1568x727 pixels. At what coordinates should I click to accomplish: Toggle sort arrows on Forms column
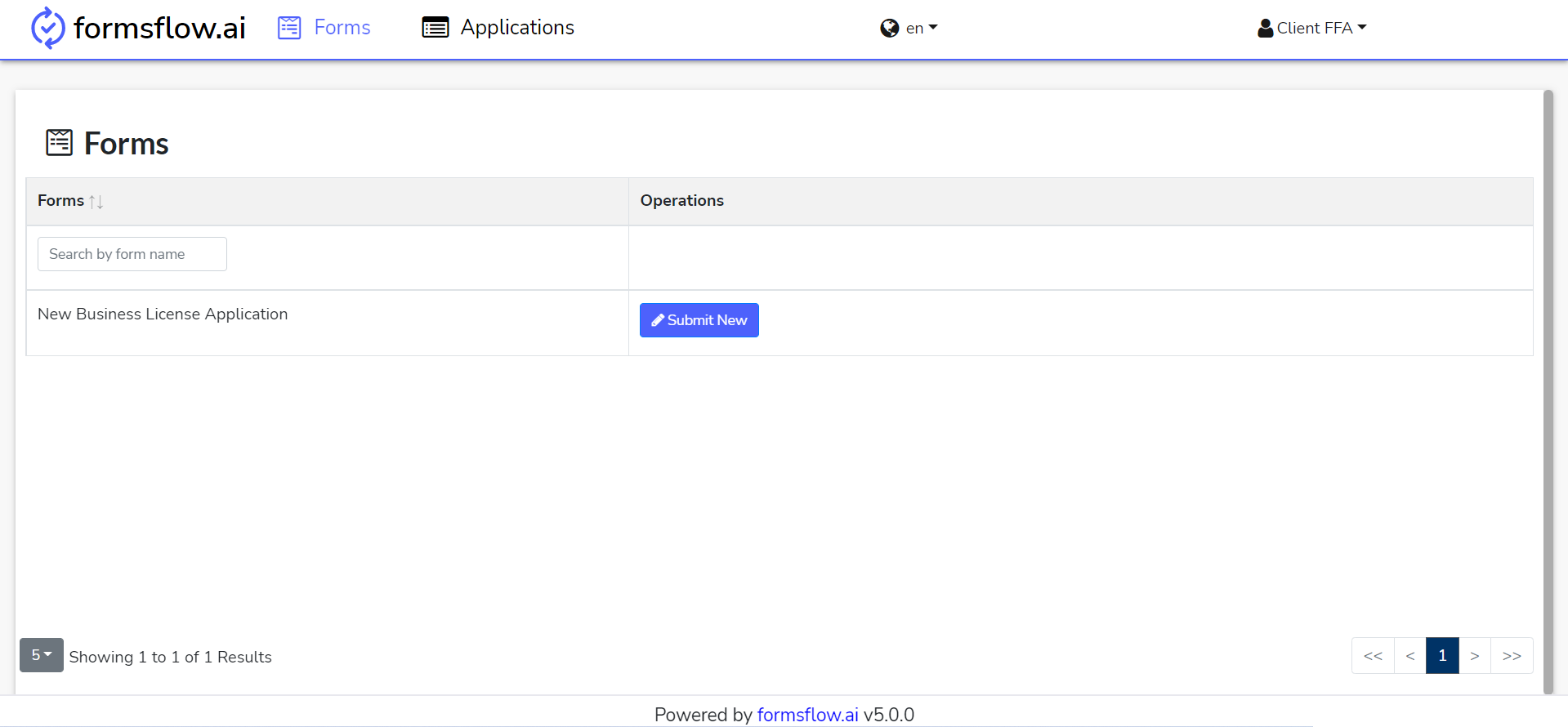pos(96,201)
